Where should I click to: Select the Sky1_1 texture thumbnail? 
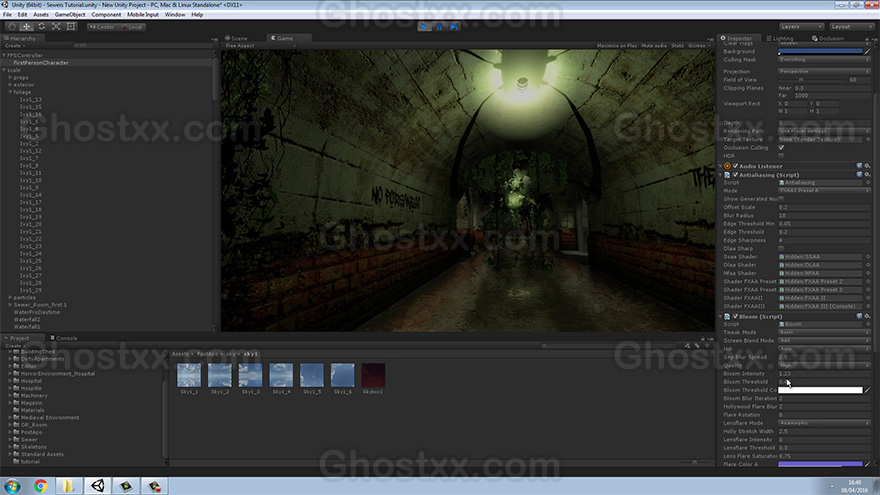189,375
